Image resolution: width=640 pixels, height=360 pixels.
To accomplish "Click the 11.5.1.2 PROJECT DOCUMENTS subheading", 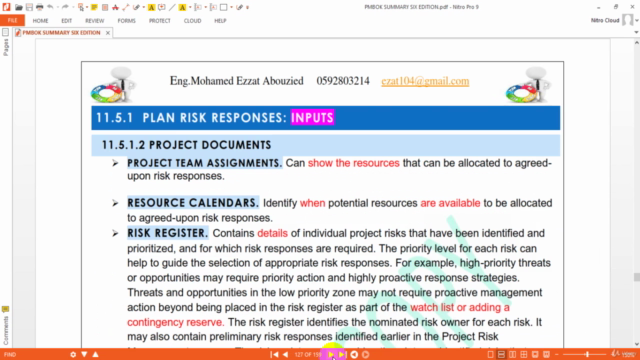I will point(186,145).
